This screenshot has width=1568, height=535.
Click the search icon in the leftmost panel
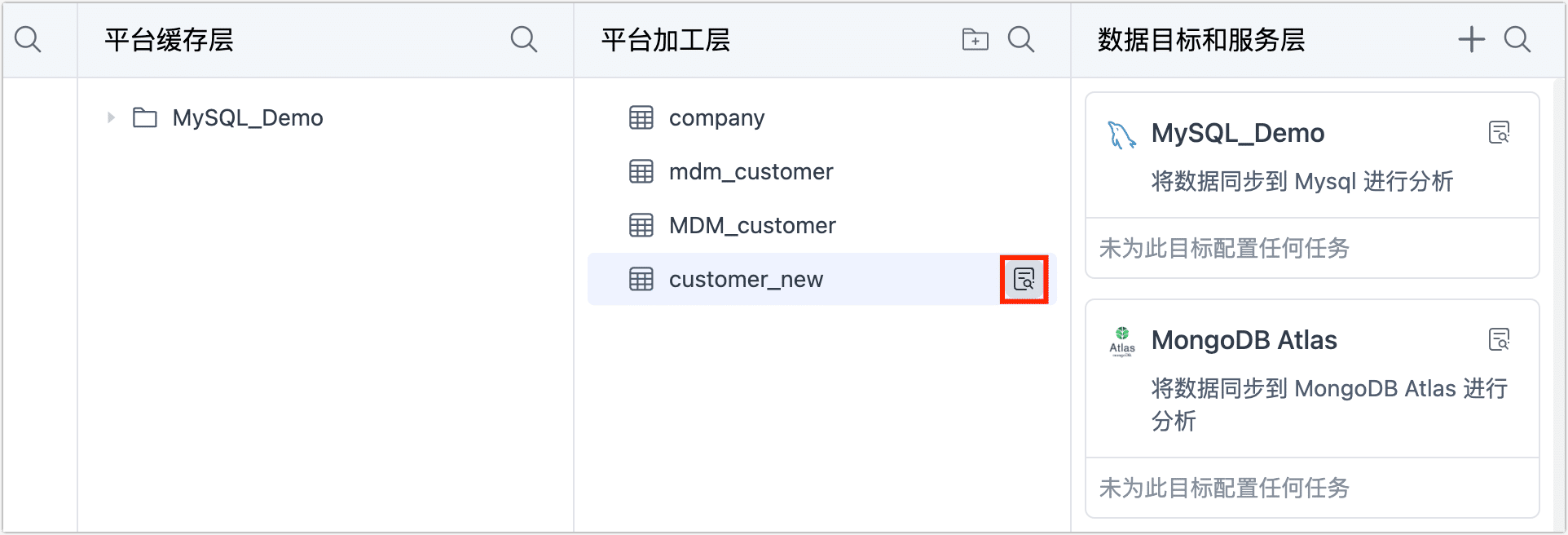tap(28, 39)
